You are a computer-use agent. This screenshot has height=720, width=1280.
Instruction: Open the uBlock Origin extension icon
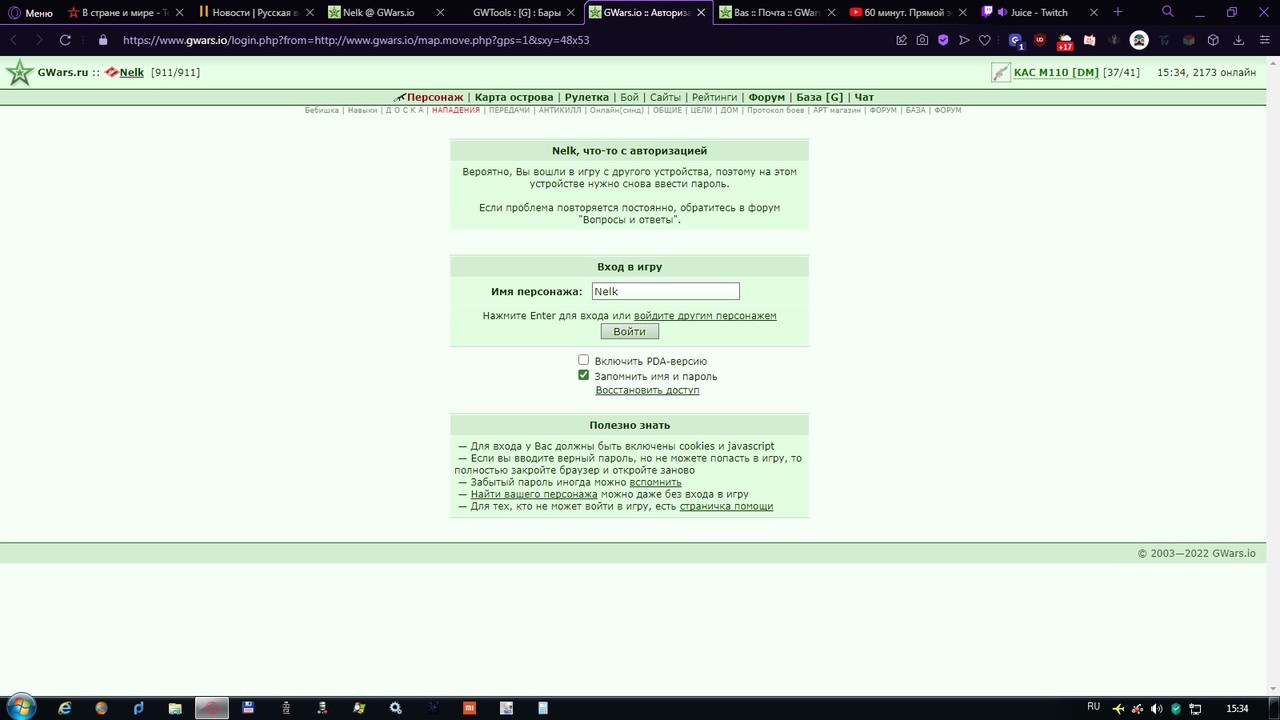tap(1040, 40)
